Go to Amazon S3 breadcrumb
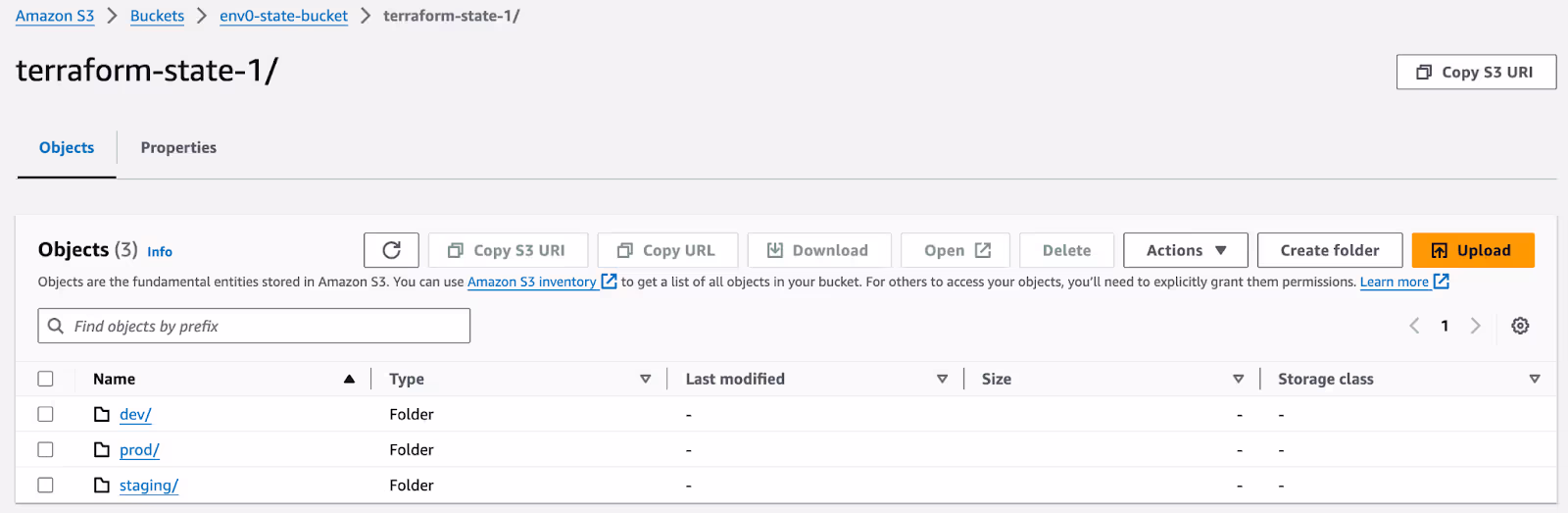This screenshot has width=1568, height=513. click(55, 16)
